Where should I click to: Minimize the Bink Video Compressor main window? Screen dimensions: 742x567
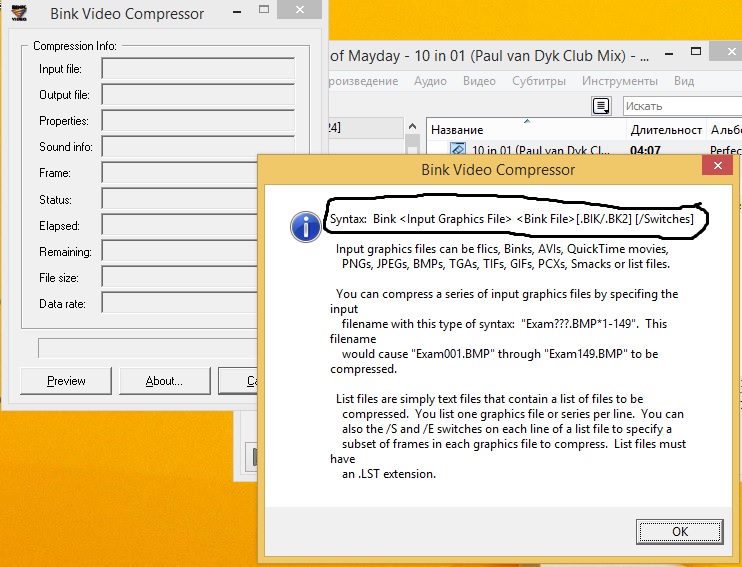[x=237, y=11]
